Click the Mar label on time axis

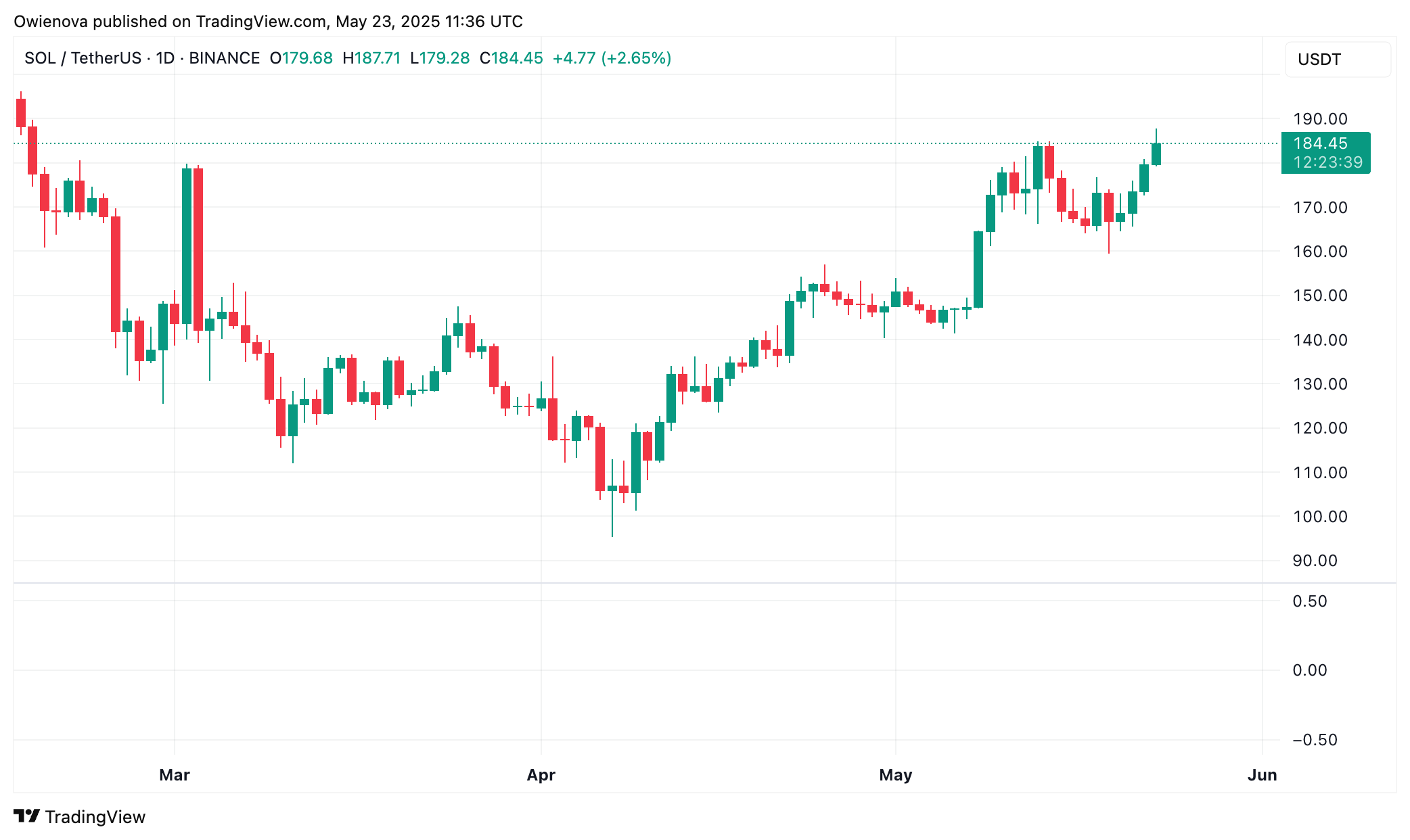pos(175,775)
